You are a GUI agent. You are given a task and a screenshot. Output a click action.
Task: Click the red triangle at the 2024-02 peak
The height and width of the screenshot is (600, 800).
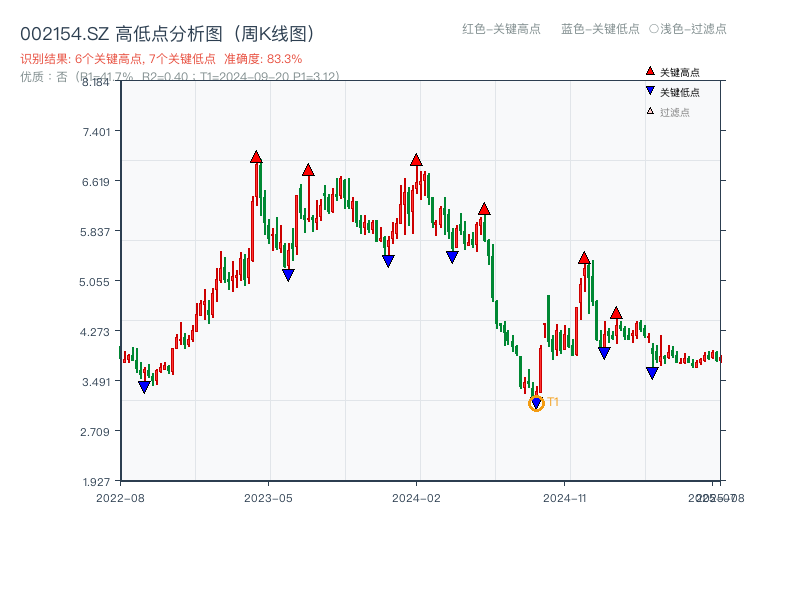point(416,158)
